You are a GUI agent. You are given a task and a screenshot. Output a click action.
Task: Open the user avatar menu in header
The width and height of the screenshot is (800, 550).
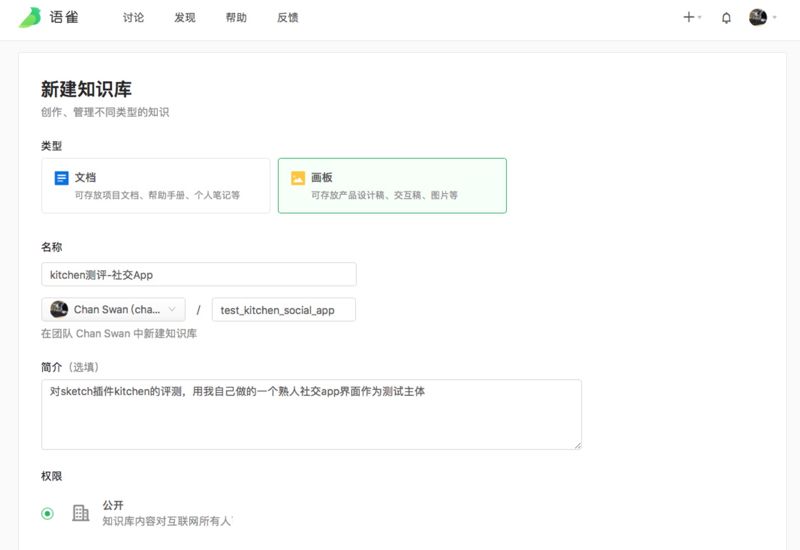click(x=763, y=17)
